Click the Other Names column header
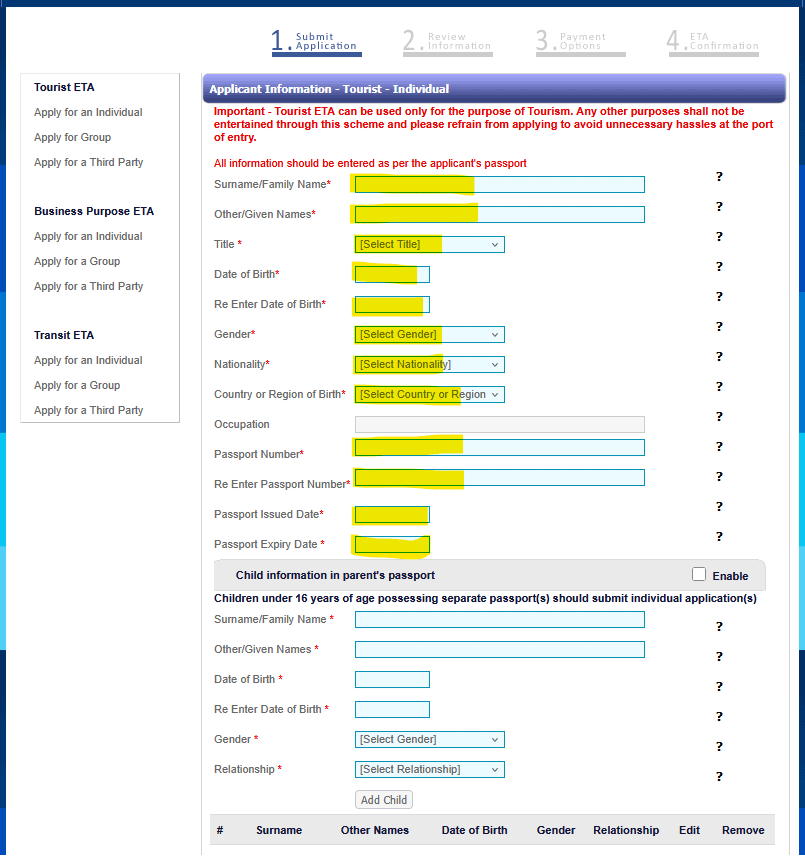The height and width of the screenshot is (856, 805). (x=374, y=830)
